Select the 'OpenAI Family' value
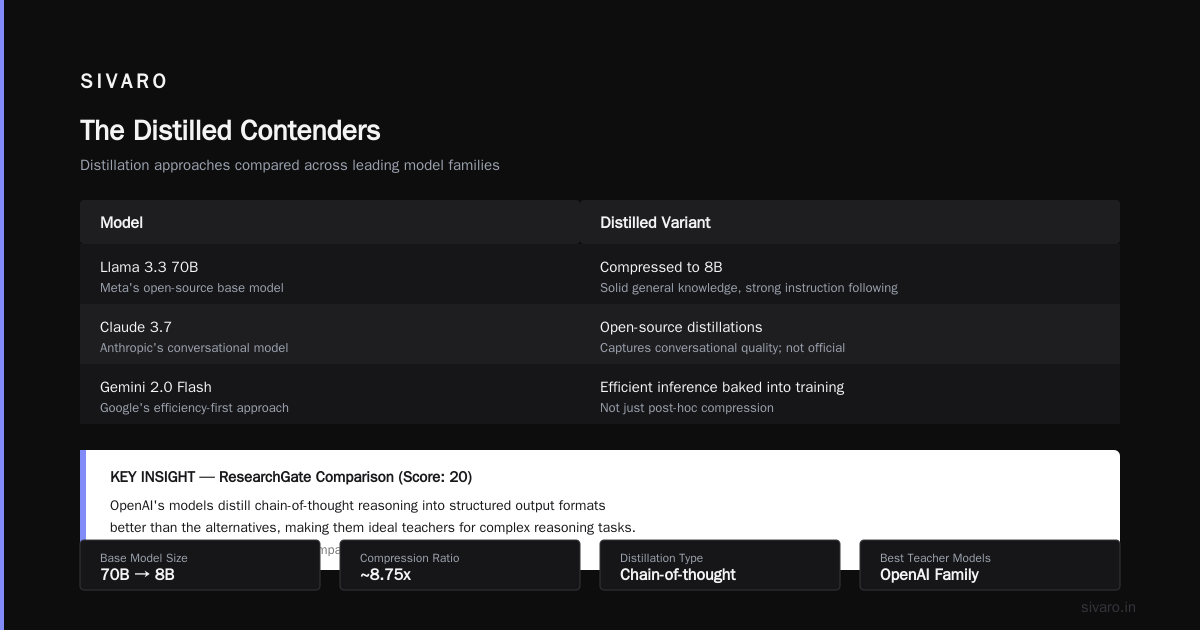This screenshot has width=1200, height=630. click(929, 575)
